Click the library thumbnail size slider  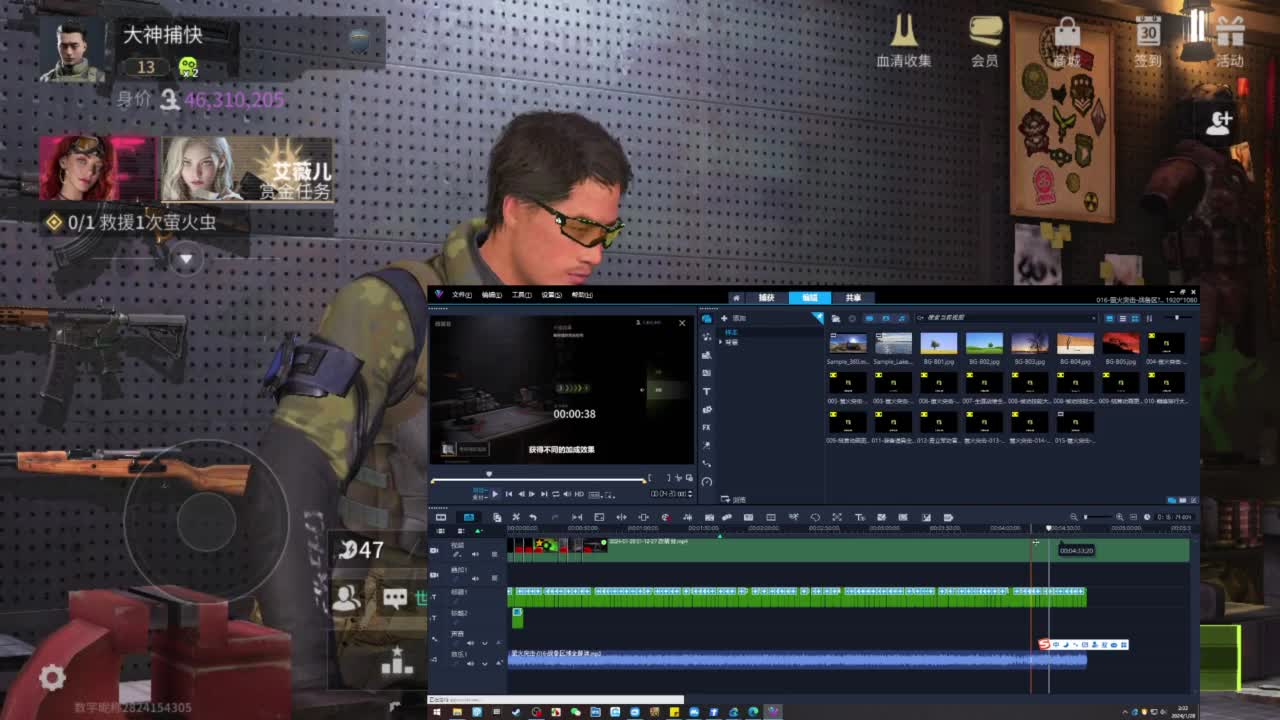point(1178,318)
